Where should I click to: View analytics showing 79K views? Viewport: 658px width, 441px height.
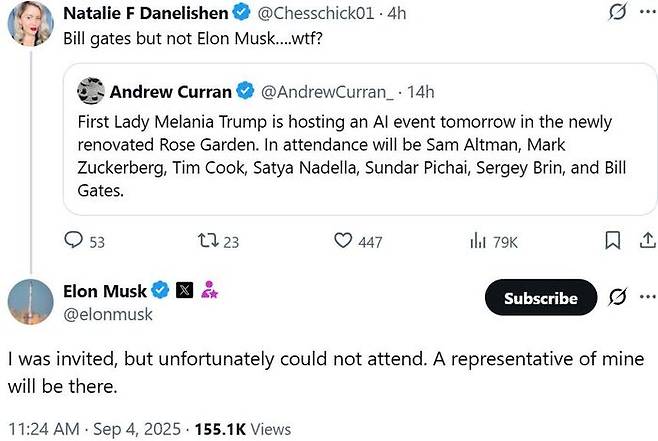(x=494, y=242)
